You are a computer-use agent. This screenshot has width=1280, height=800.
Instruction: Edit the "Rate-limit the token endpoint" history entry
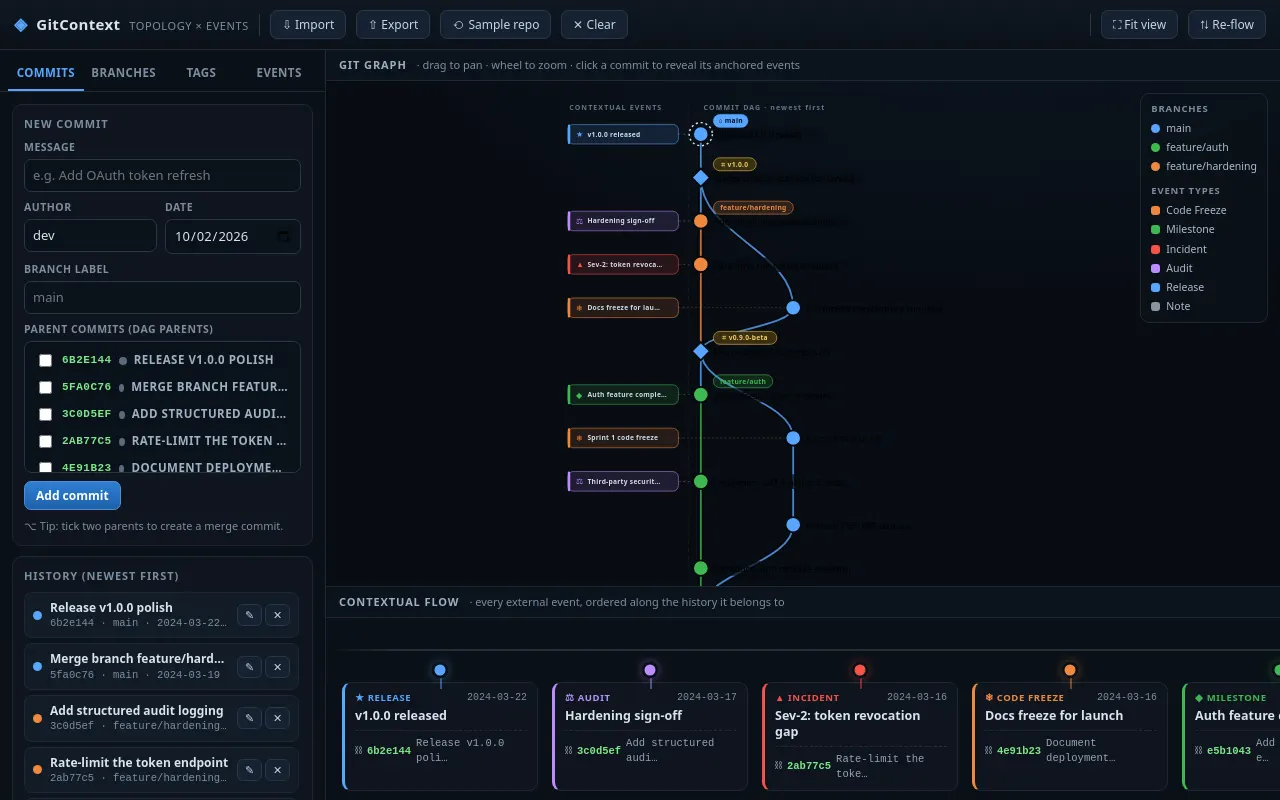(x=250, y=770)
